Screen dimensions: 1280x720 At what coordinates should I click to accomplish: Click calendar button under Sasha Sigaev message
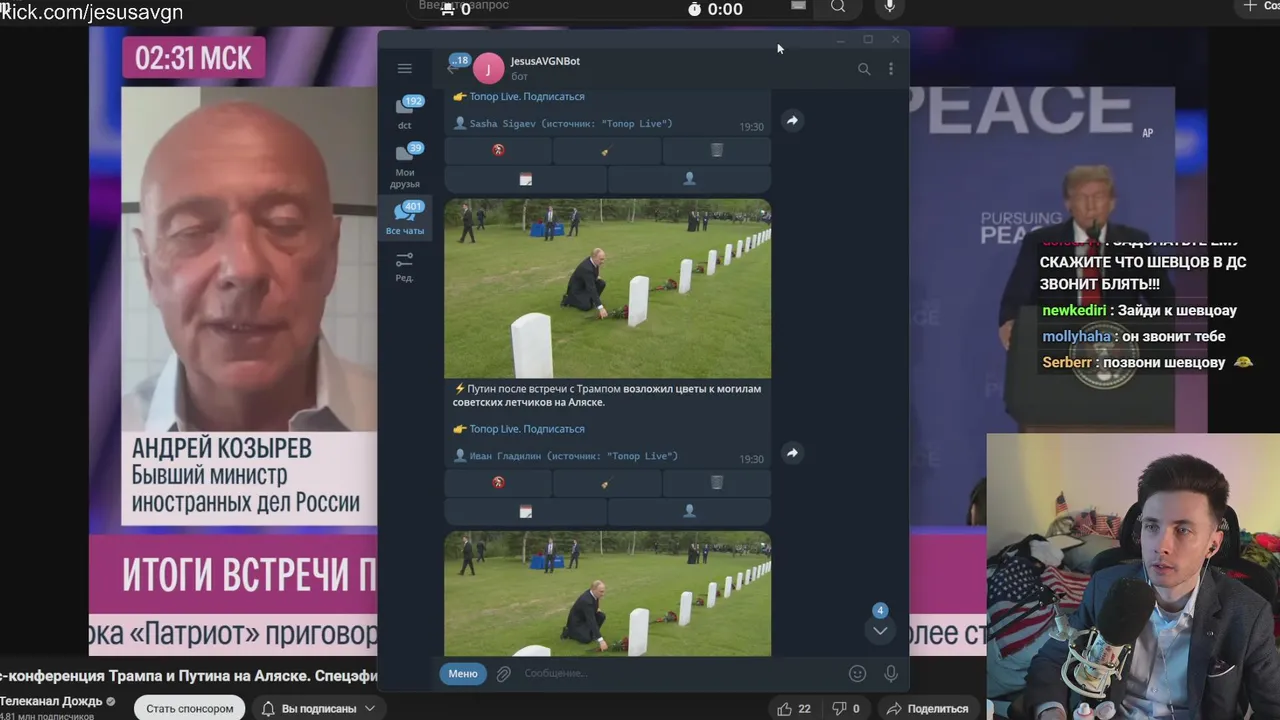[x=526, y=178]
